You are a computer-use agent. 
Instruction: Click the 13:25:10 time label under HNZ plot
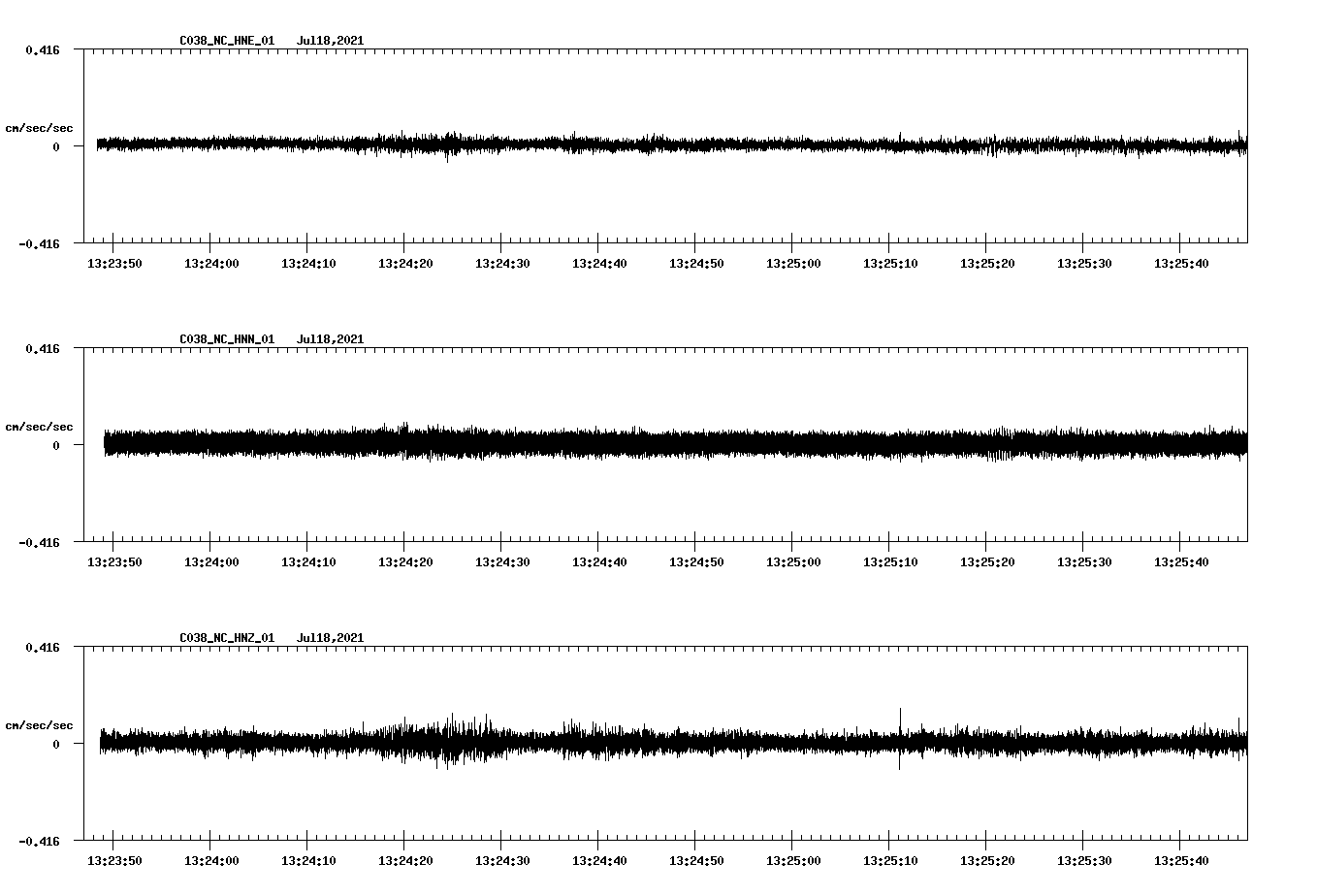click(890, 861)
